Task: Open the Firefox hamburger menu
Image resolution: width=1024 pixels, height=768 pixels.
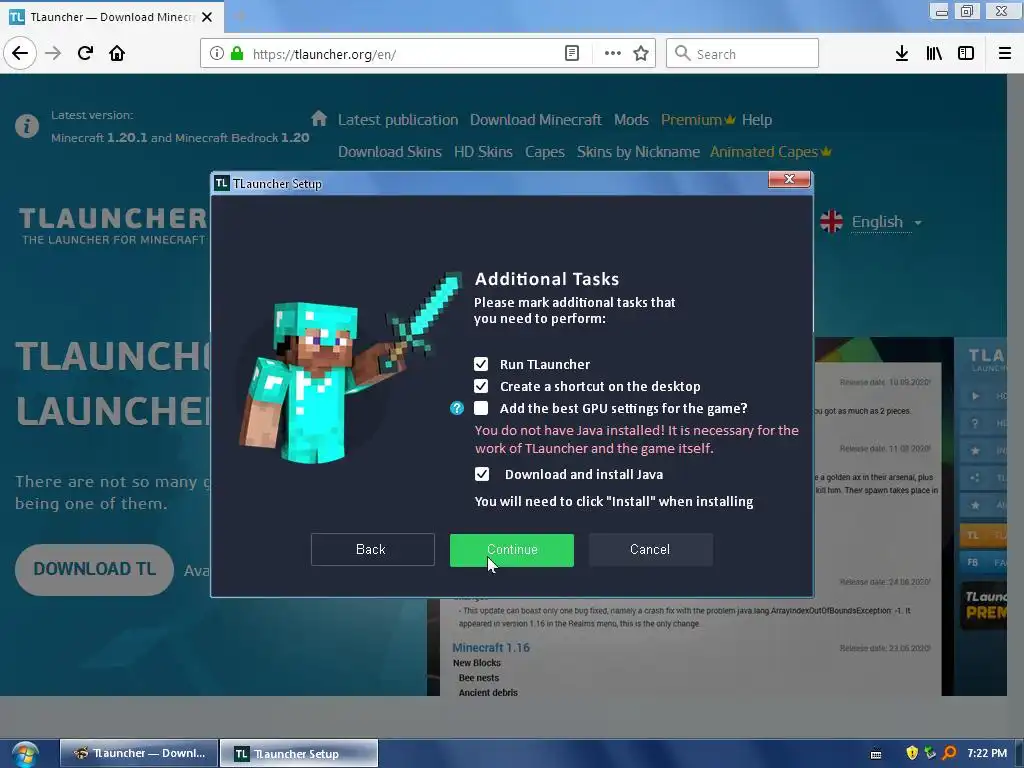Action: [x=1005, y=54]
